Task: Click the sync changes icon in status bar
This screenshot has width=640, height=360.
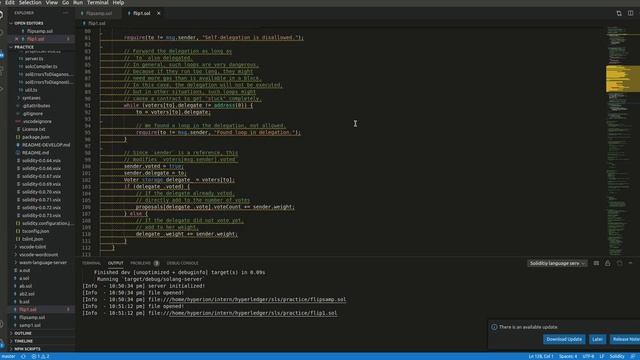Action: pos(23,356)
